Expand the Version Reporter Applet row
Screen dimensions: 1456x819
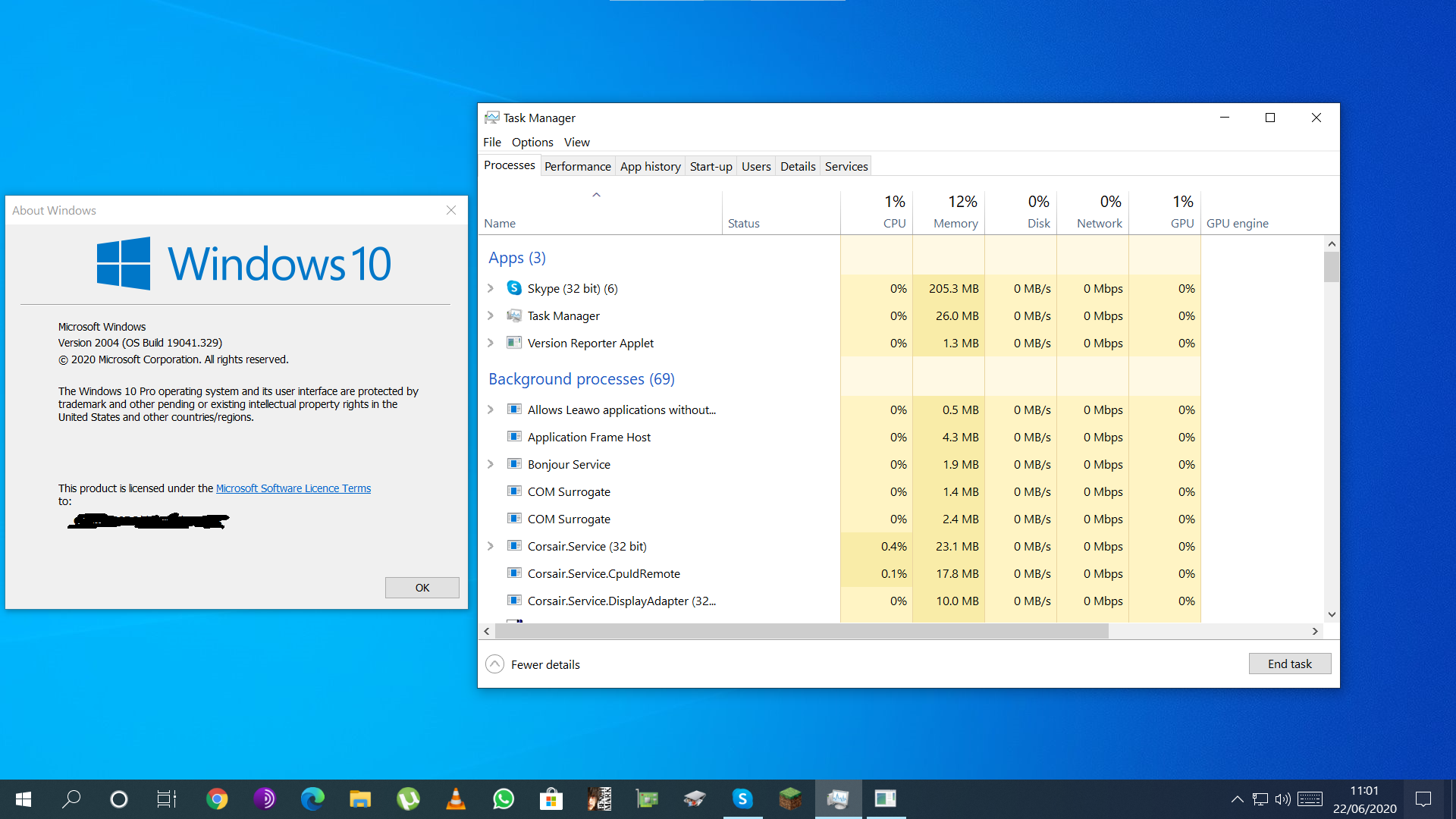tap(491, 343)
